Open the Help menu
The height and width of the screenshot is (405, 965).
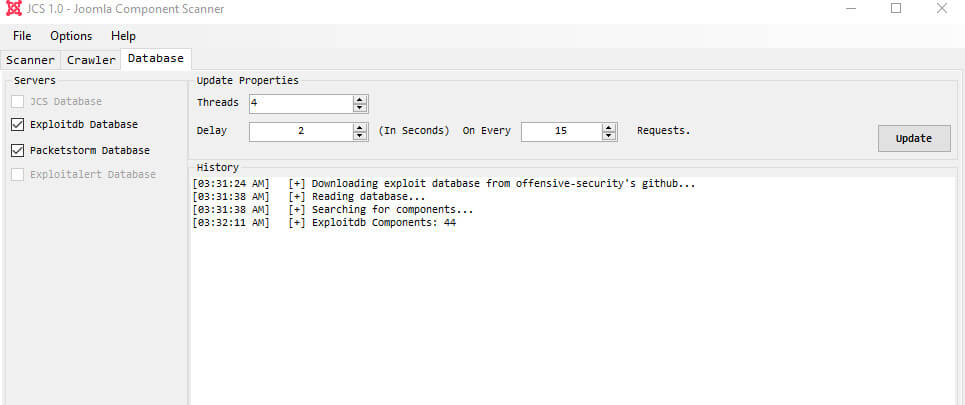[x=123, y=36]
